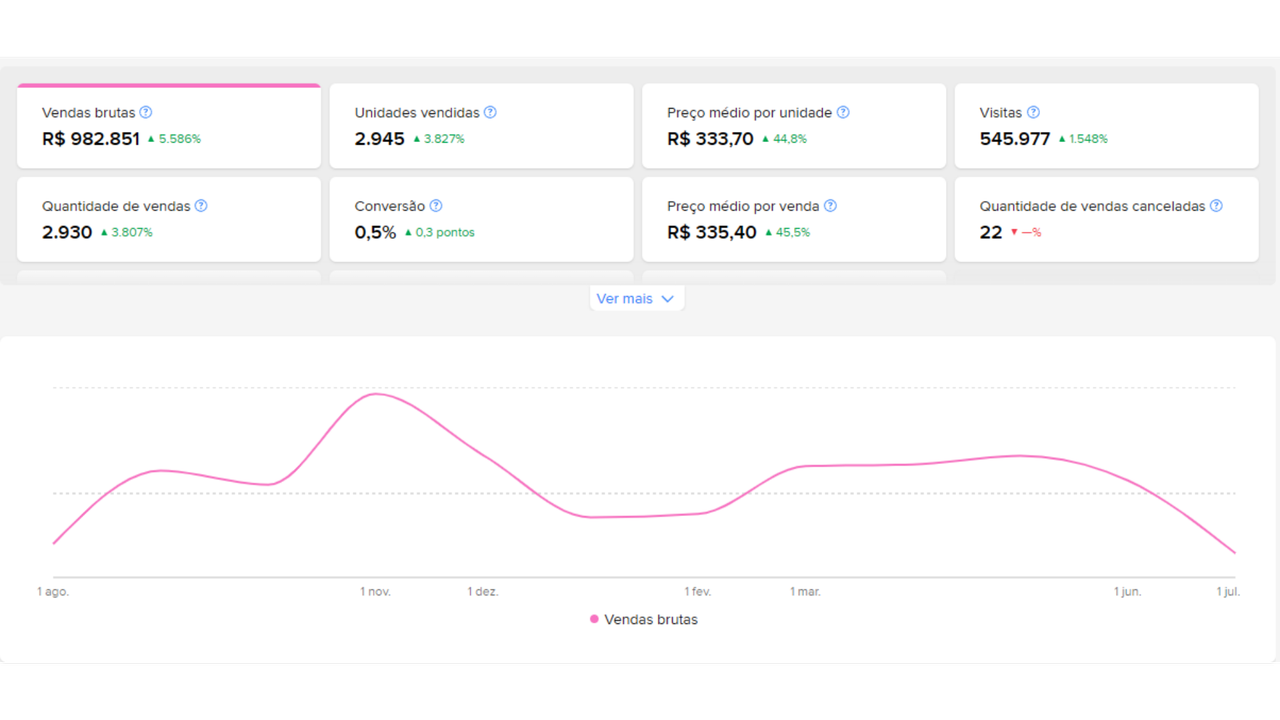Click the 5.586% growth indicator

tap(174, 139)
